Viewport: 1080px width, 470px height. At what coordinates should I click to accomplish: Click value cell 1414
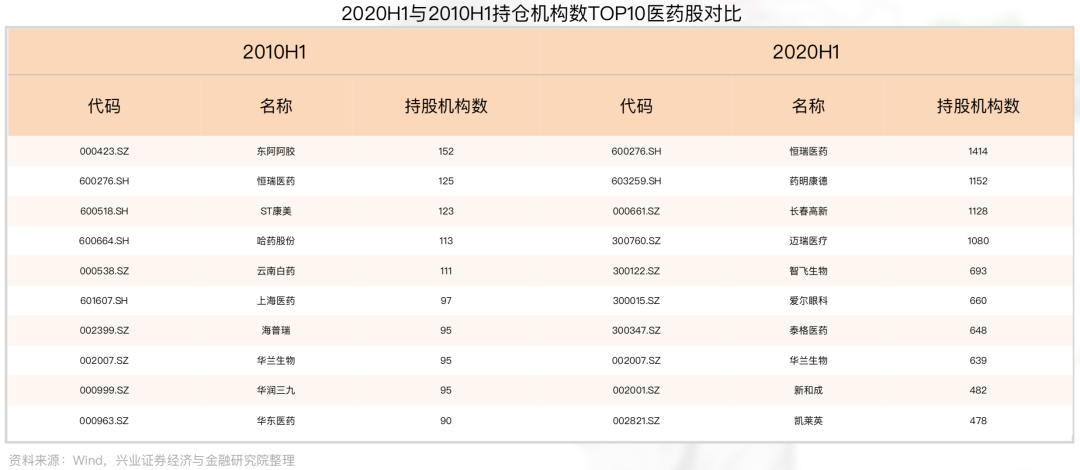pyautogui.click(x=977, y=152)
